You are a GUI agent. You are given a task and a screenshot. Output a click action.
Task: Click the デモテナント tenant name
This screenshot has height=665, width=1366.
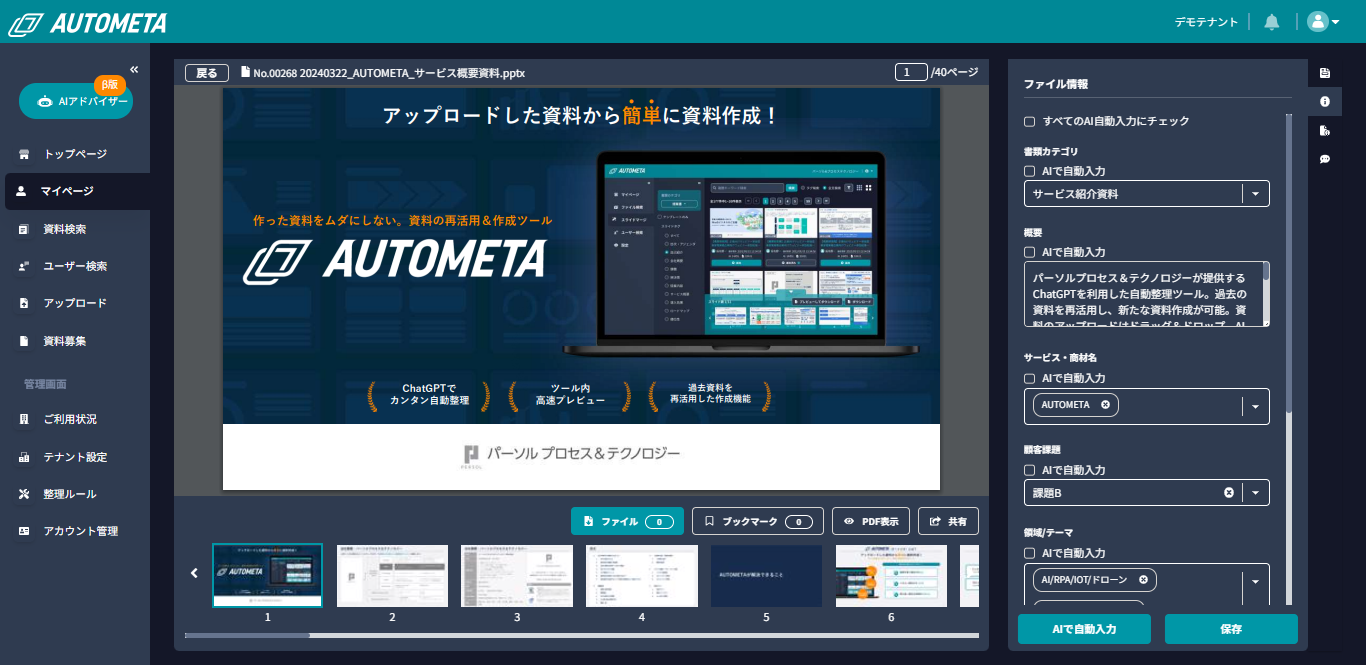(1206, 22)
